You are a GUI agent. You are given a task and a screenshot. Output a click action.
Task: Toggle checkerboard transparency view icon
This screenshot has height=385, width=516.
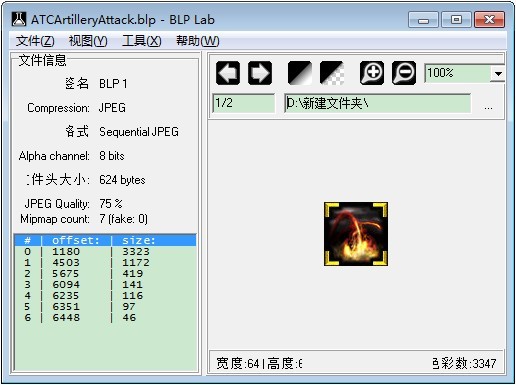(332, 73)
